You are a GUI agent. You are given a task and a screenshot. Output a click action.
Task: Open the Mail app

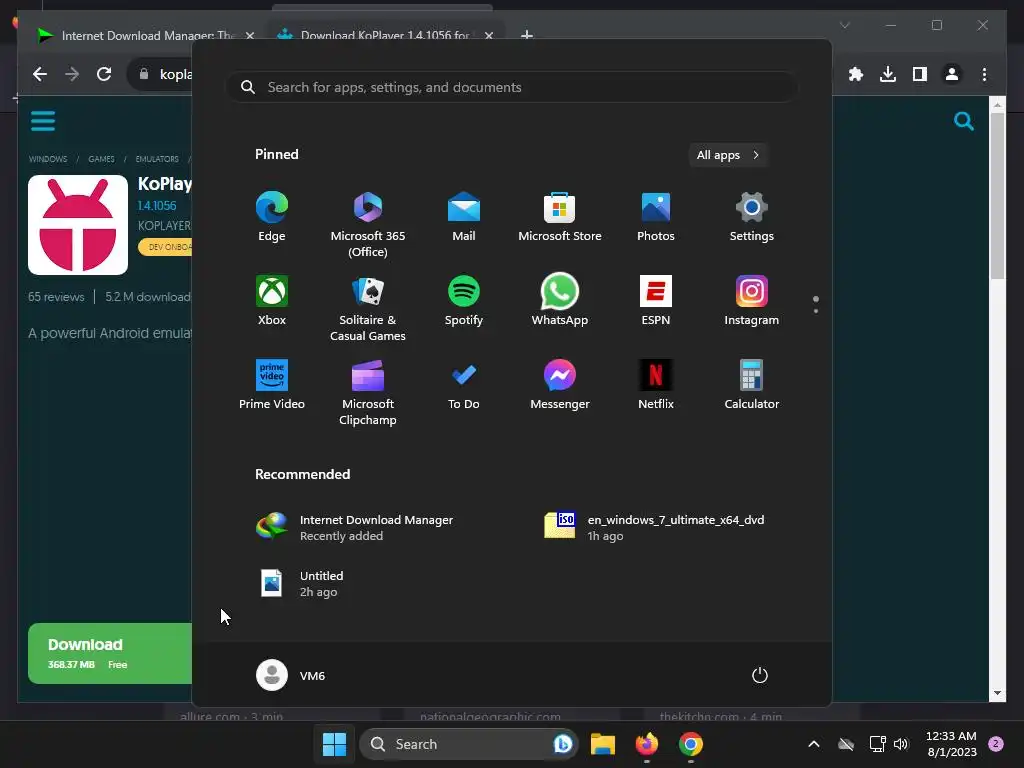click(464, 217)
